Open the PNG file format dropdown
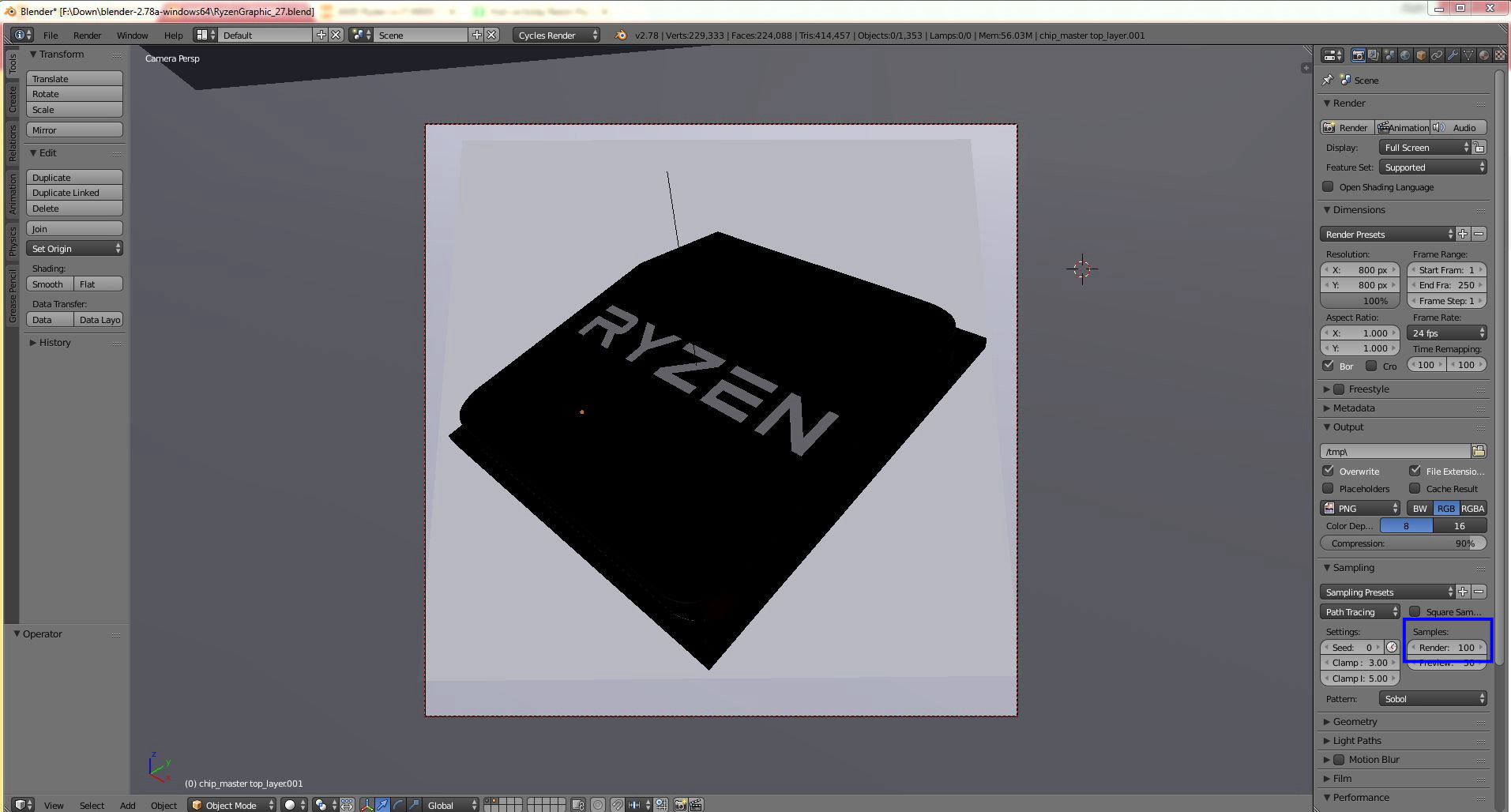 tap(1360, 508)
